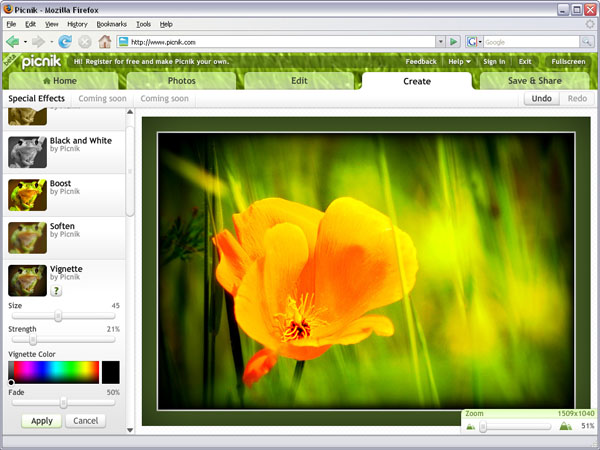Switch to the Picnik Edit tab
The height and width of the screenshot is (450, 600).
click(299, 81)
